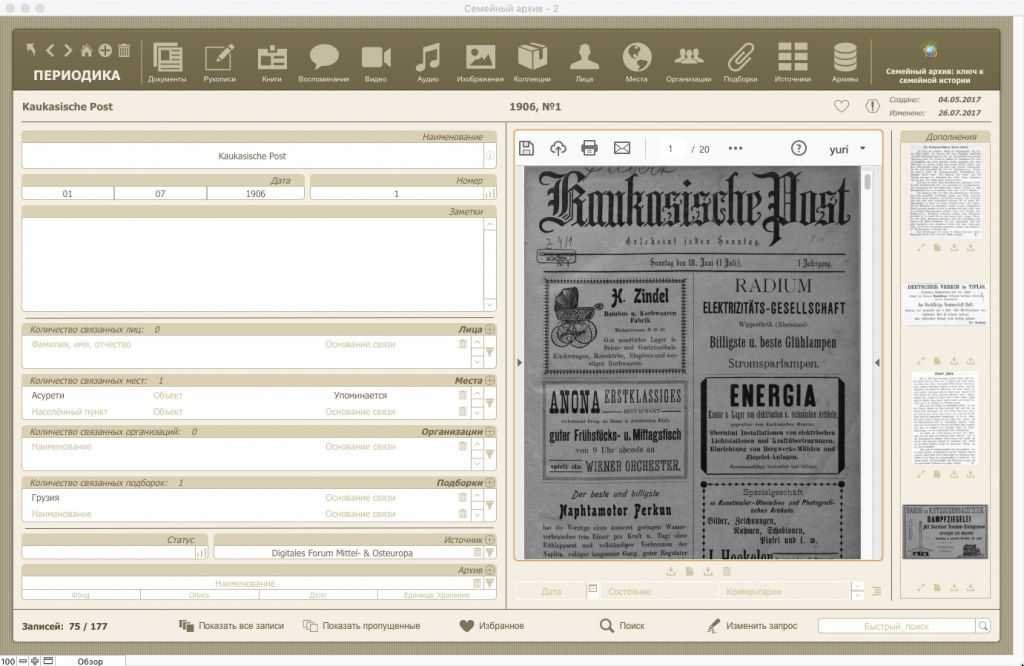Add a linked organization in Организации
1024x666 pixels.
pos(490,431)
